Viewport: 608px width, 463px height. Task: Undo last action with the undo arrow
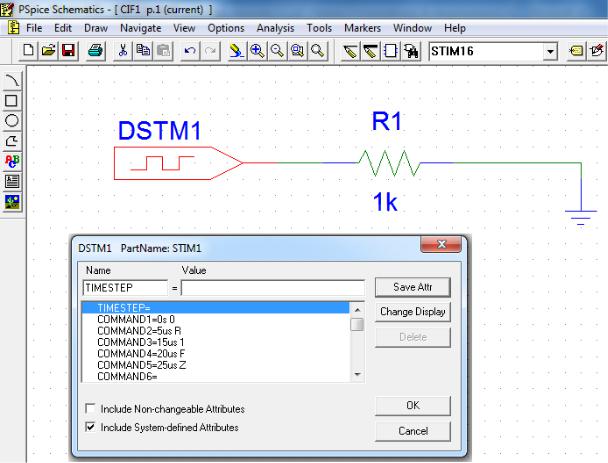(190, 51)
